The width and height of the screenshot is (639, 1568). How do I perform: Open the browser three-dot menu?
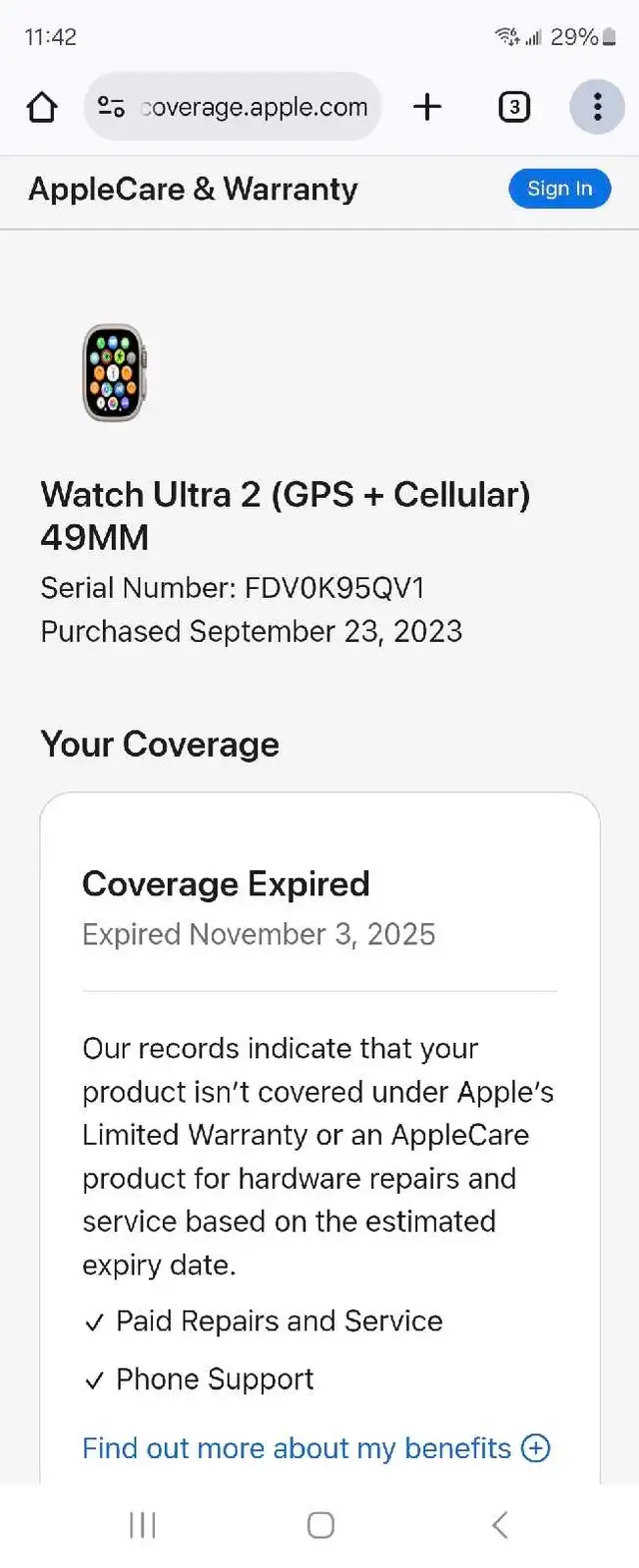[597, 107]
